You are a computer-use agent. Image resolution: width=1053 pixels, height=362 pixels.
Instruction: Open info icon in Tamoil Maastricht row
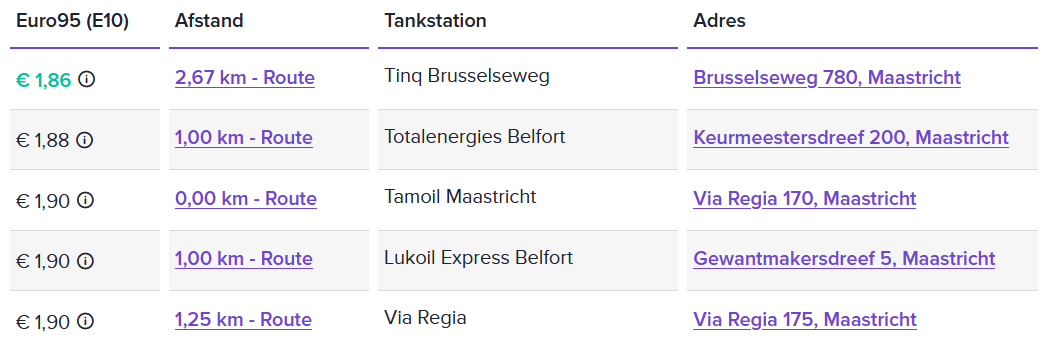point(85,200)
